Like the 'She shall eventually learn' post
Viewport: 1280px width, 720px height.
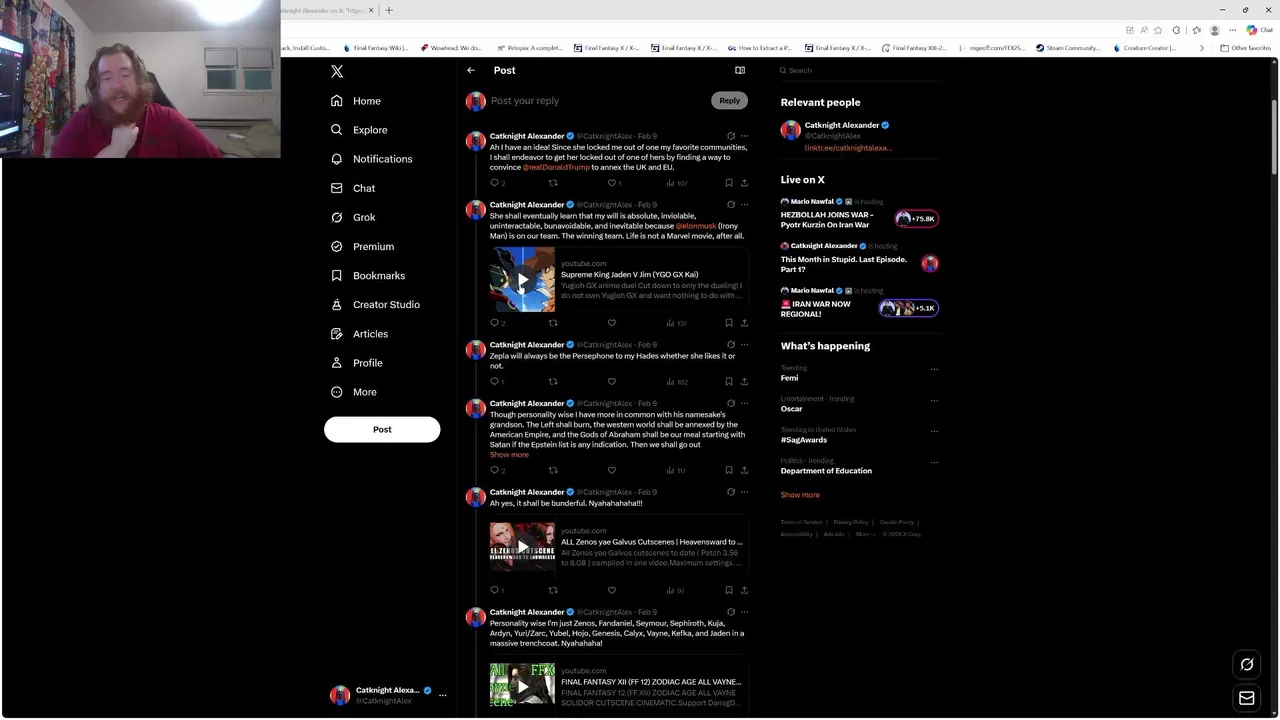pos(612,323)
